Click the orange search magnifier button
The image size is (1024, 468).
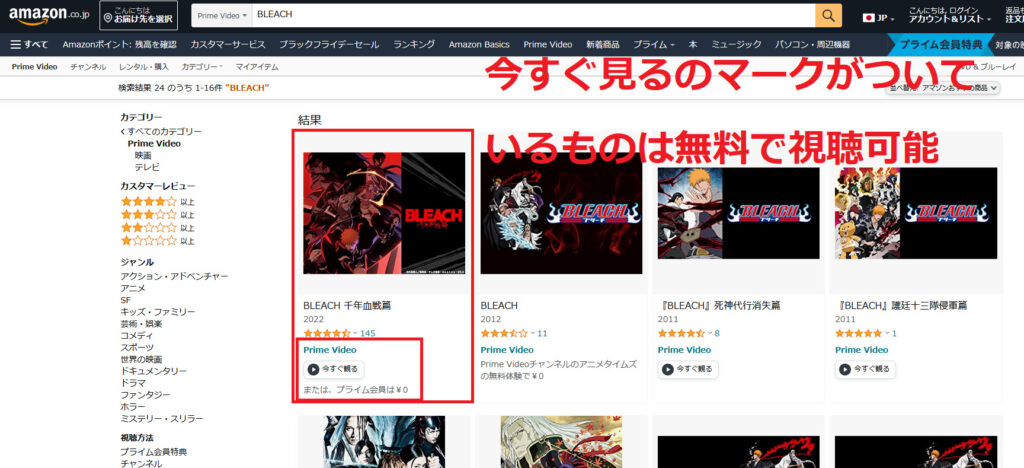point(828,16)
